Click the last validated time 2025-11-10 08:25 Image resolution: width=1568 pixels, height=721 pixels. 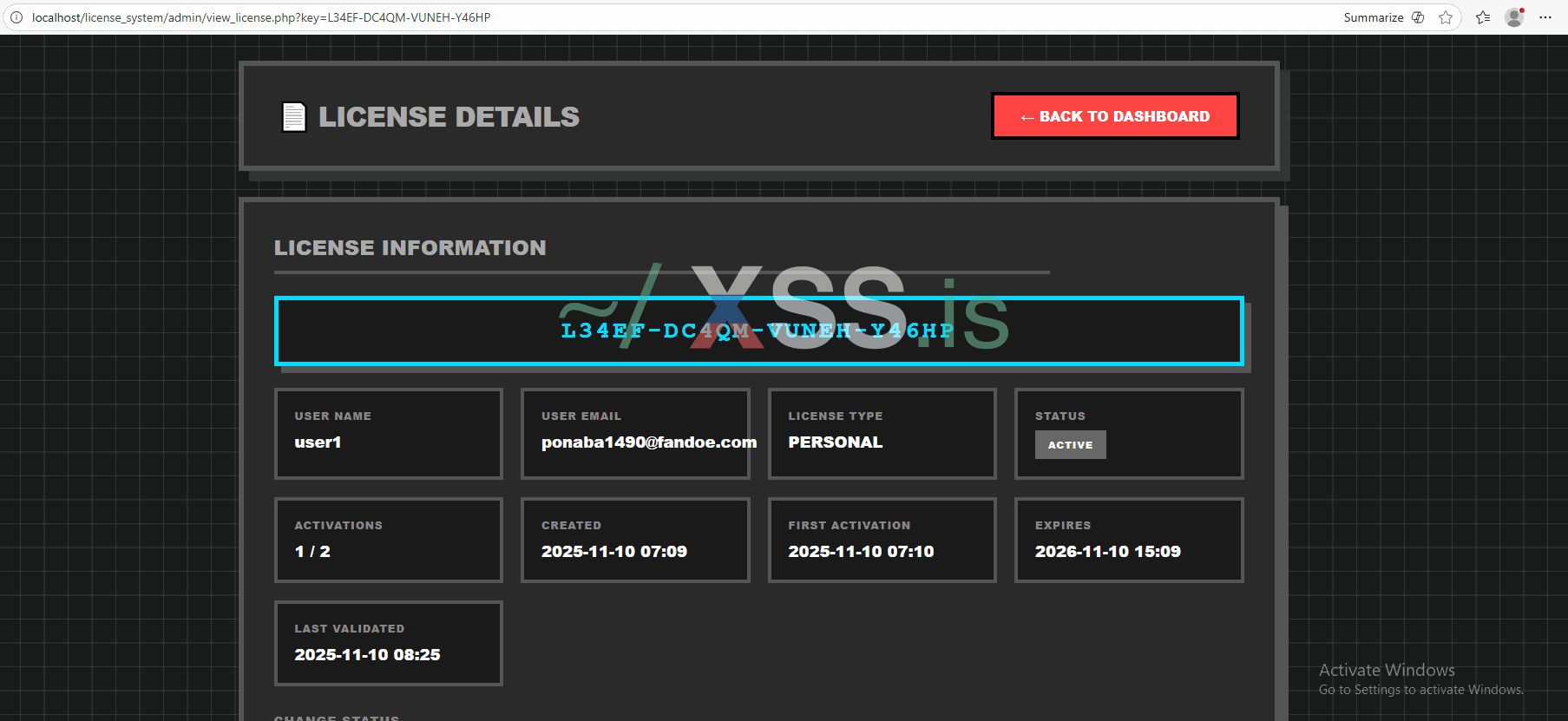(367, 655)
